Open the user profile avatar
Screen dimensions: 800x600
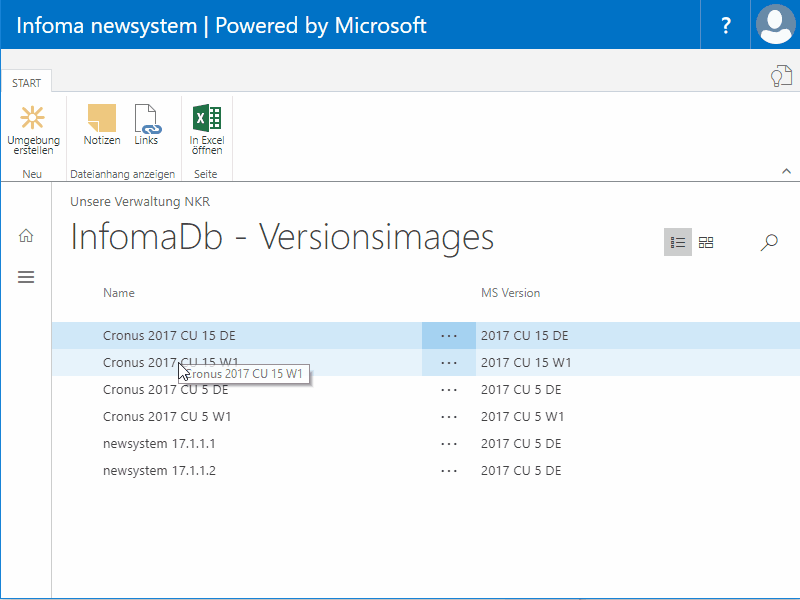(x=775, y=25)
